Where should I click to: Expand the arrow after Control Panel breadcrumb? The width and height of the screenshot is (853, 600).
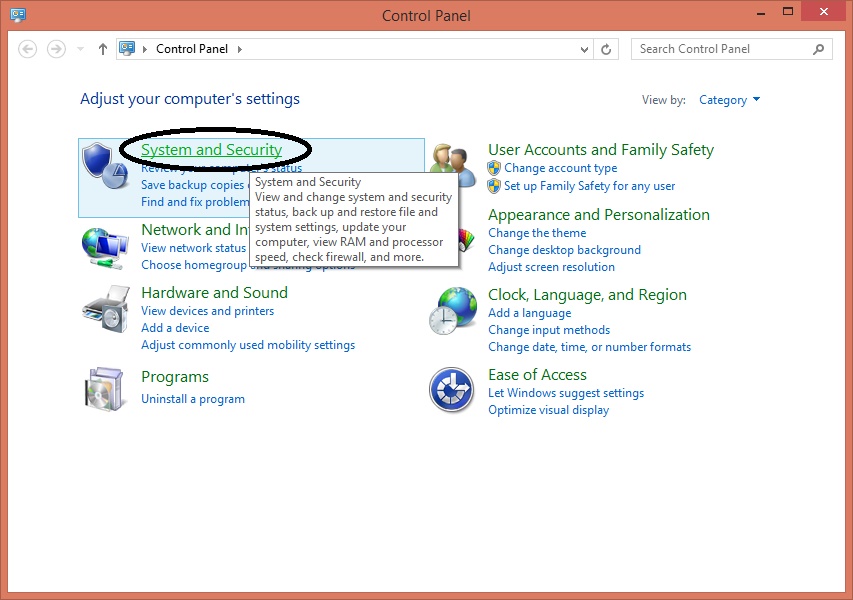coord(239,50)
